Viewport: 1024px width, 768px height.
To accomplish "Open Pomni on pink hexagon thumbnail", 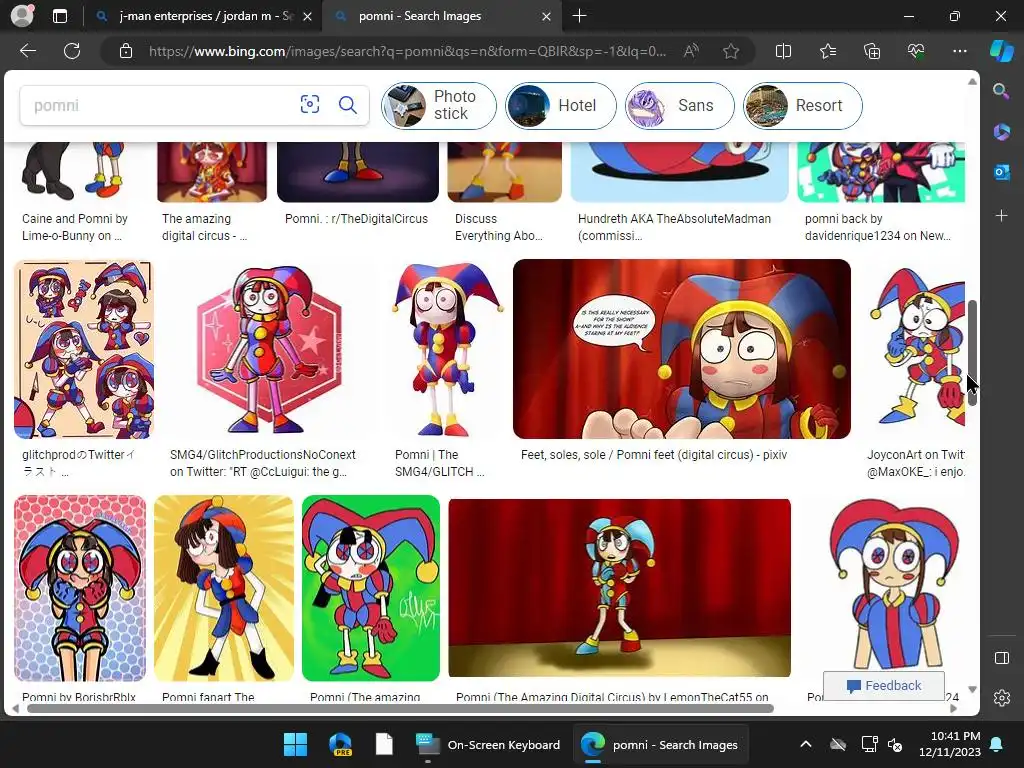I will coord(269,349).
